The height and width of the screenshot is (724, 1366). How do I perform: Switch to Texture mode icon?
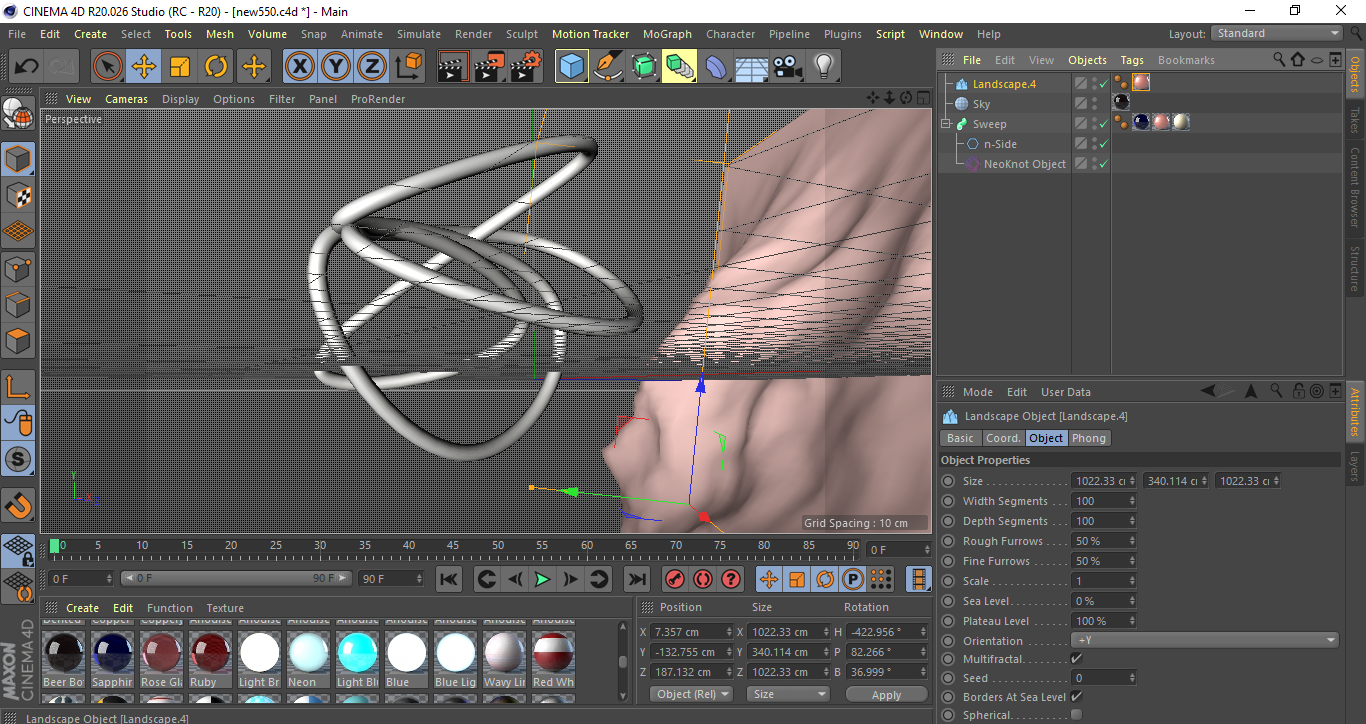(18, 195)
